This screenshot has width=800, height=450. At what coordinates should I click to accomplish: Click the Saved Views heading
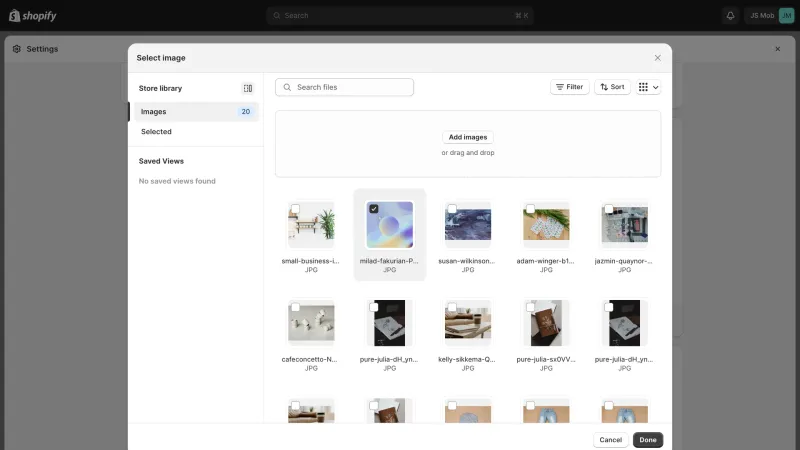[161, 161]
